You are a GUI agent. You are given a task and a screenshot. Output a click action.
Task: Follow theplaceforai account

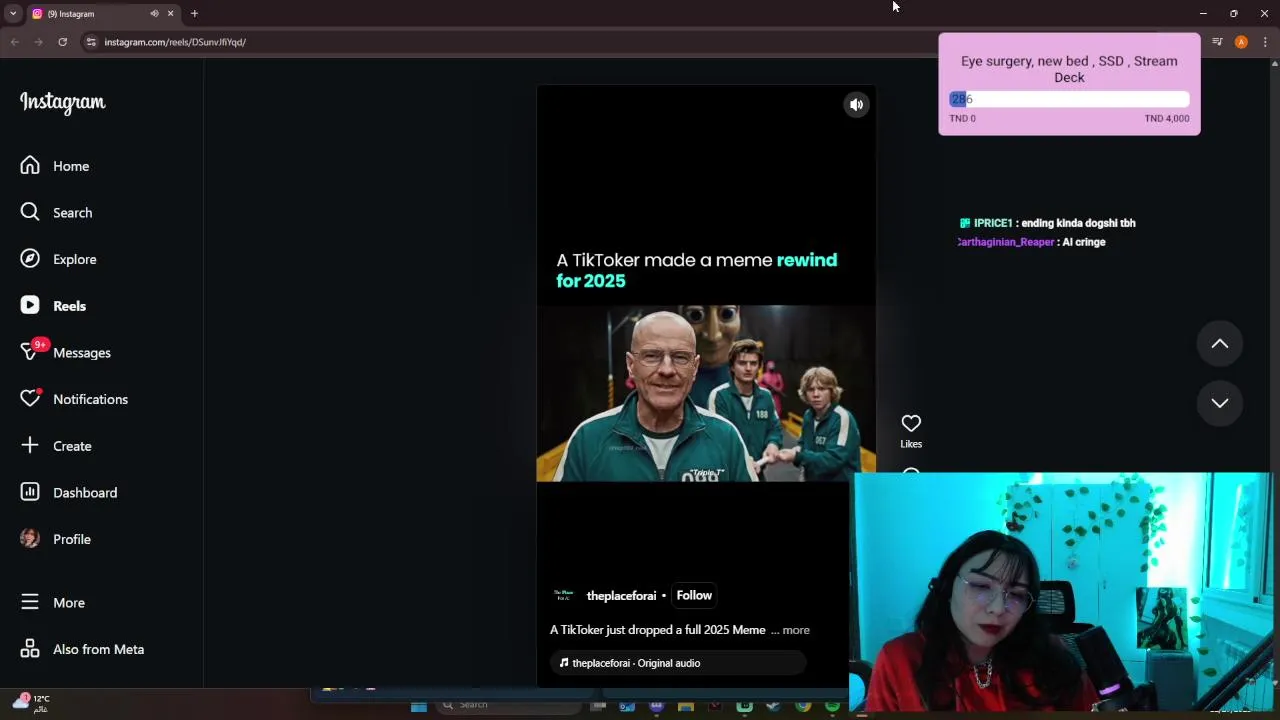(694, 595)
